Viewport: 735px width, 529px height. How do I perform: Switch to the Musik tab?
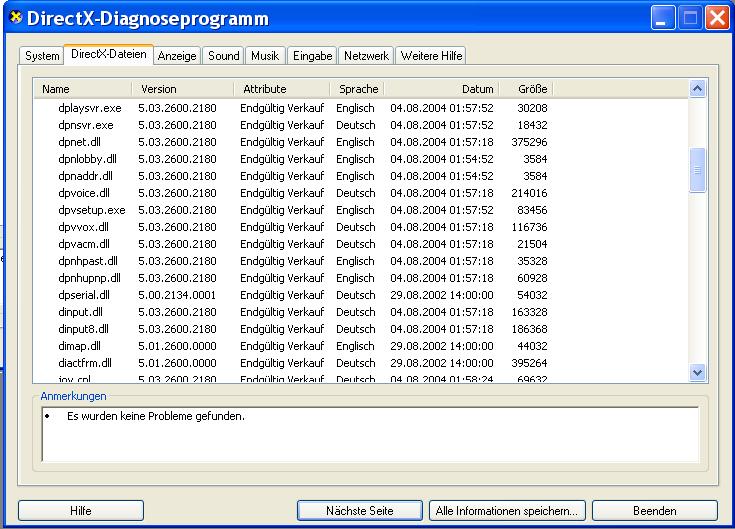pyautogui.click(x=265, y=56)
